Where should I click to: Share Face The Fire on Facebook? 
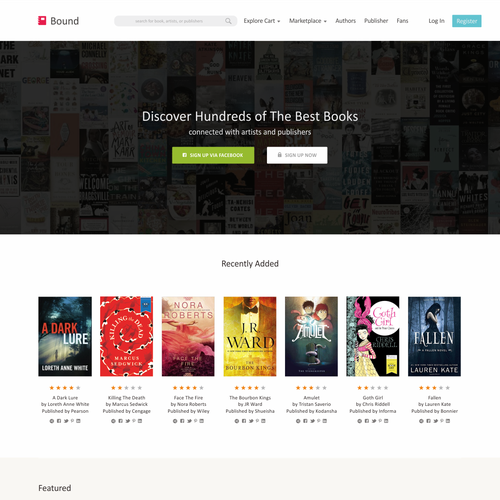pos(182,421)
